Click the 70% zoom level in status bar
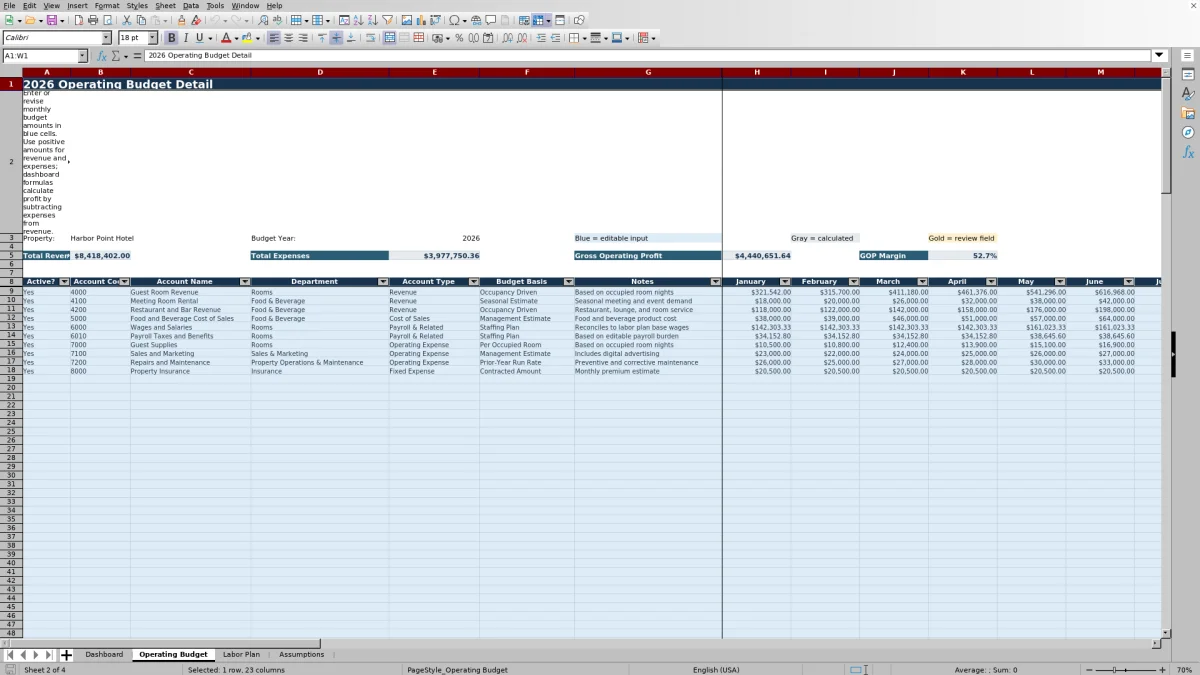 (x=1184, y=670)
